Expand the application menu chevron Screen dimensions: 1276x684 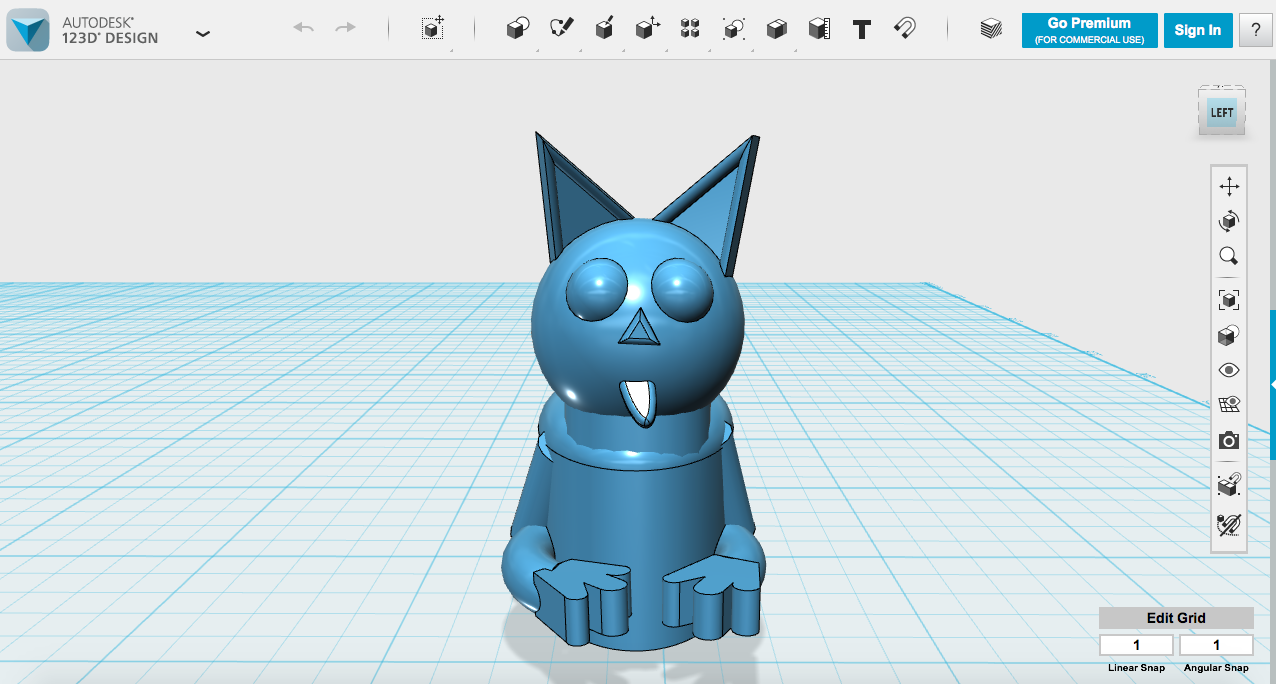[203, 33]
